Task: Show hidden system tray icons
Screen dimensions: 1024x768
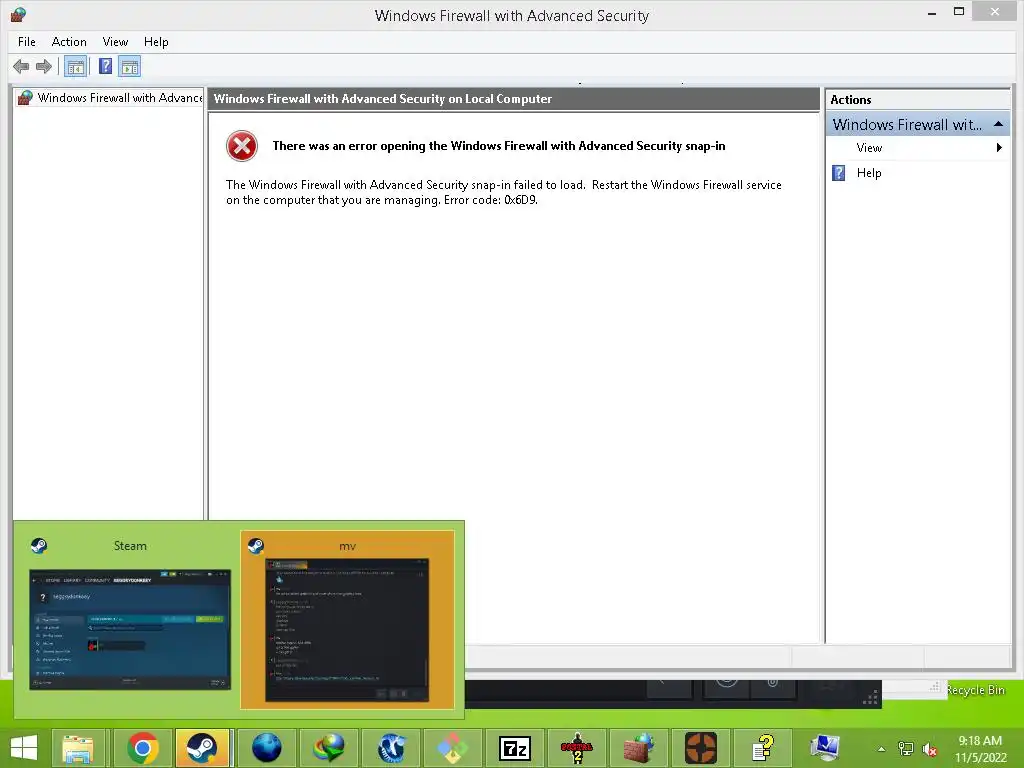Action: pyautogui.click(x=882, y=749)
